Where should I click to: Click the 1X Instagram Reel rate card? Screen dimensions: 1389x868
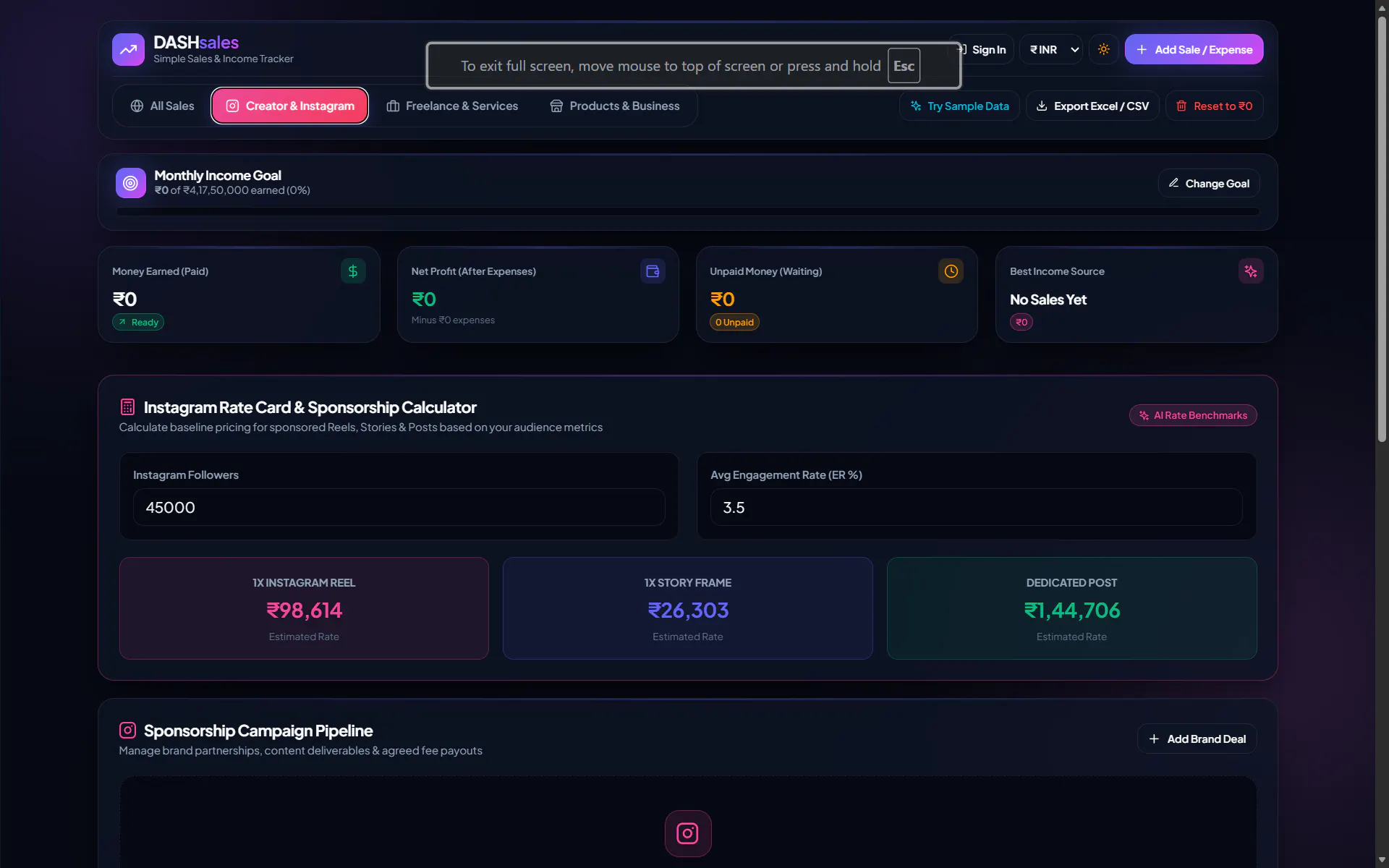pos(304,608)
